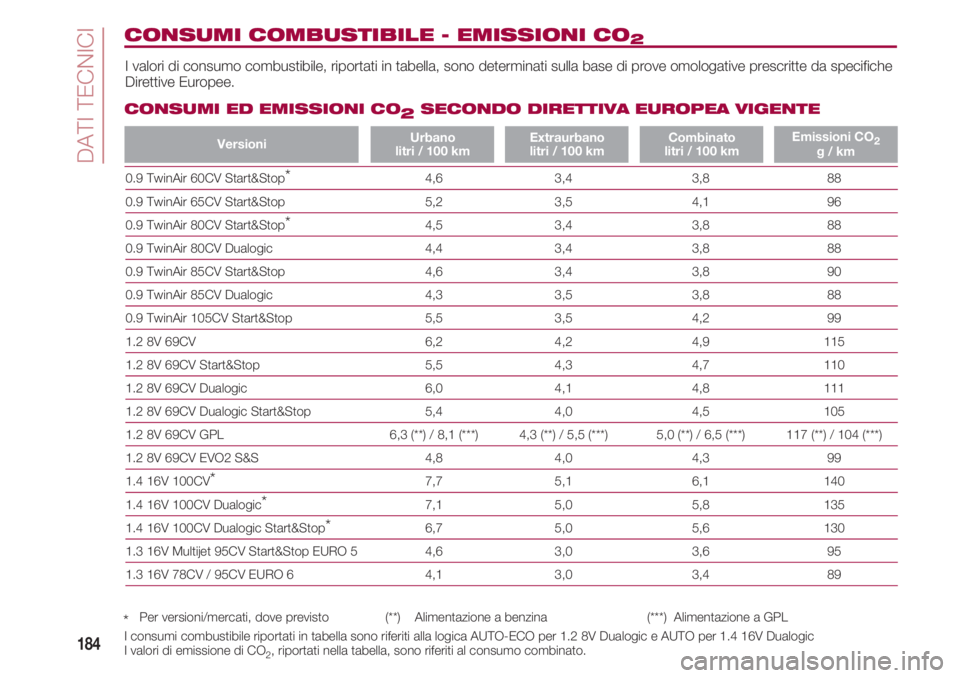
Task: Select the extra-urban value "4,3 (**) / 5,5 (***)"
Action: (x=563, y=435)
